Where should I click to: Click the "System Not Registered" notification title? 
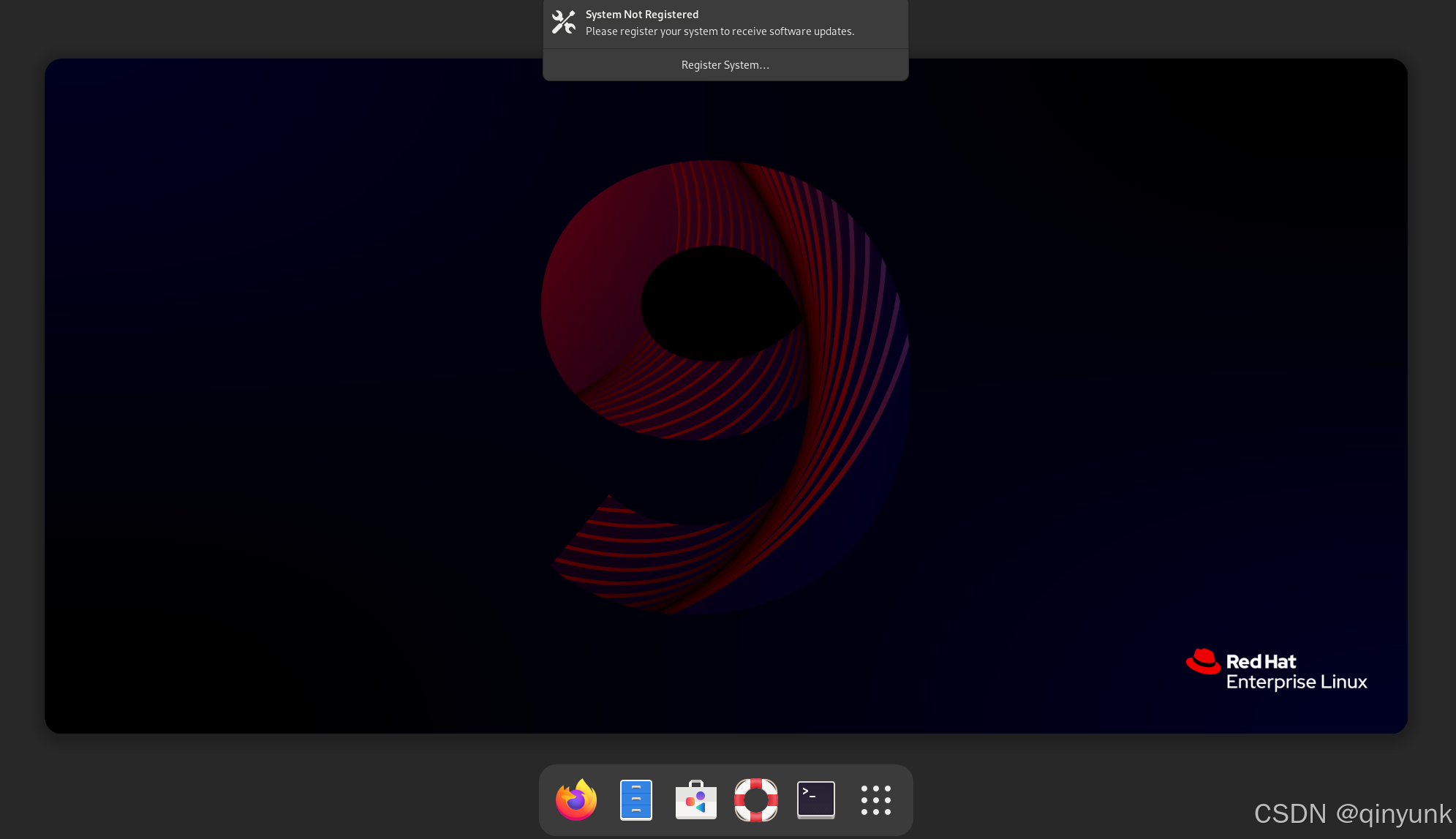click(x=641, y=15)
